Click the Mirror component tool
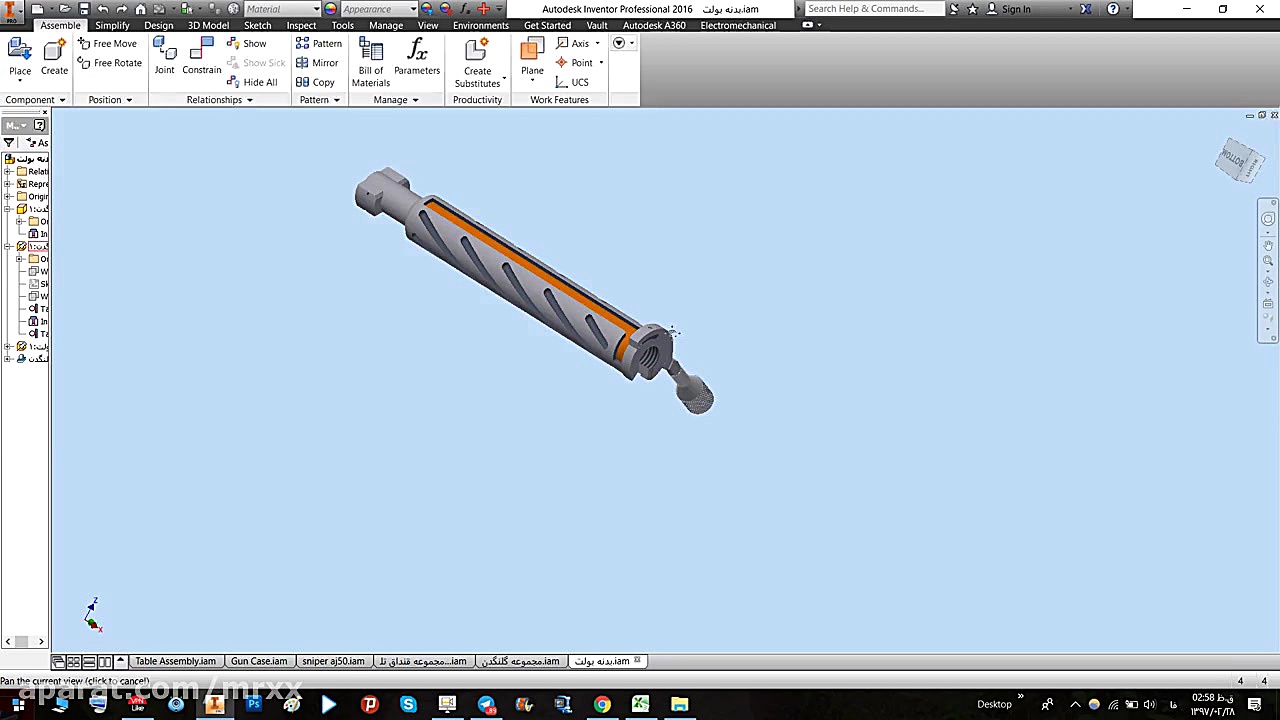Screen dimensions: 1280x720 click(317, 63)
